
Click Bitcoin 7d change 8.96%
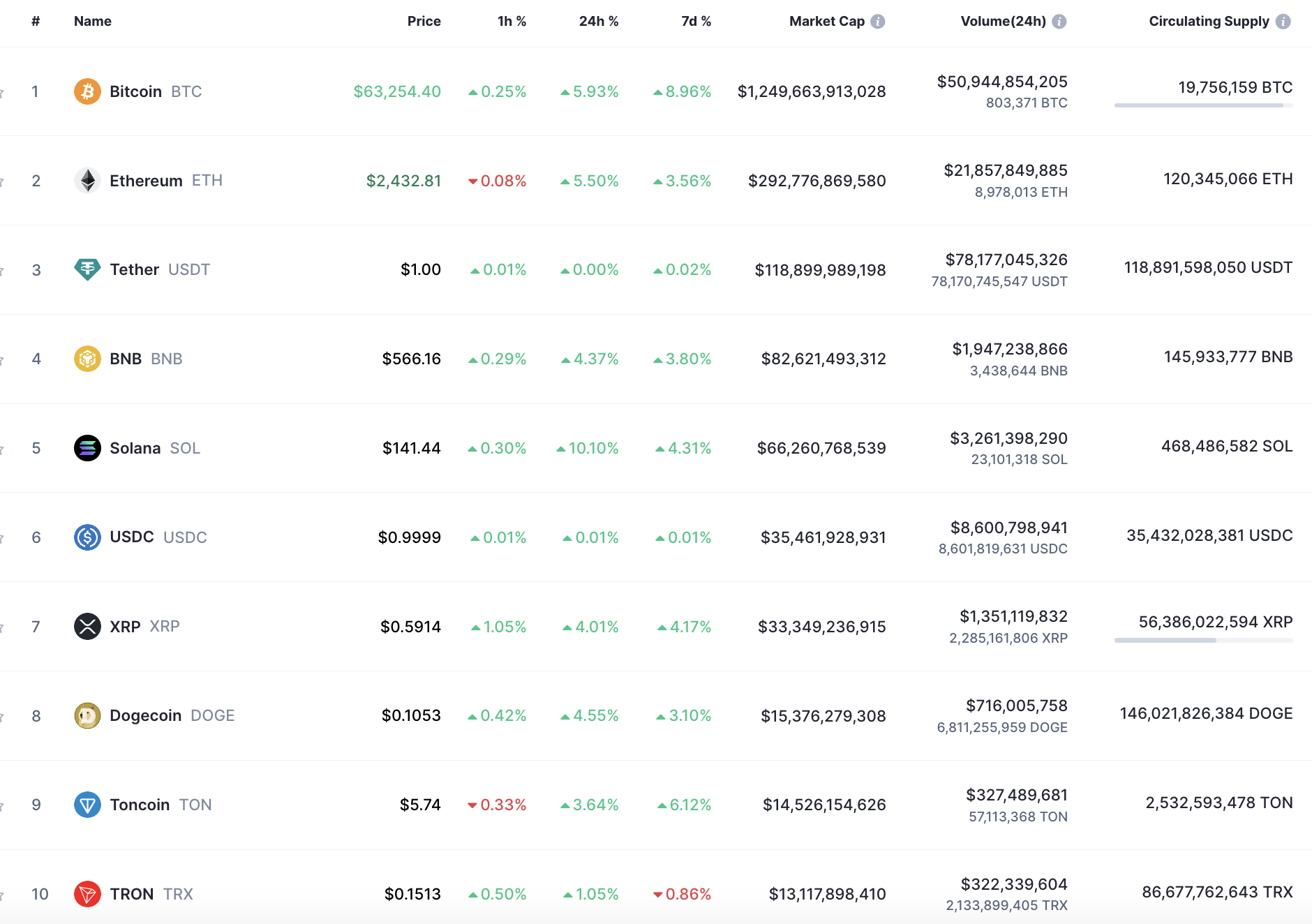(x=683, y=91)
